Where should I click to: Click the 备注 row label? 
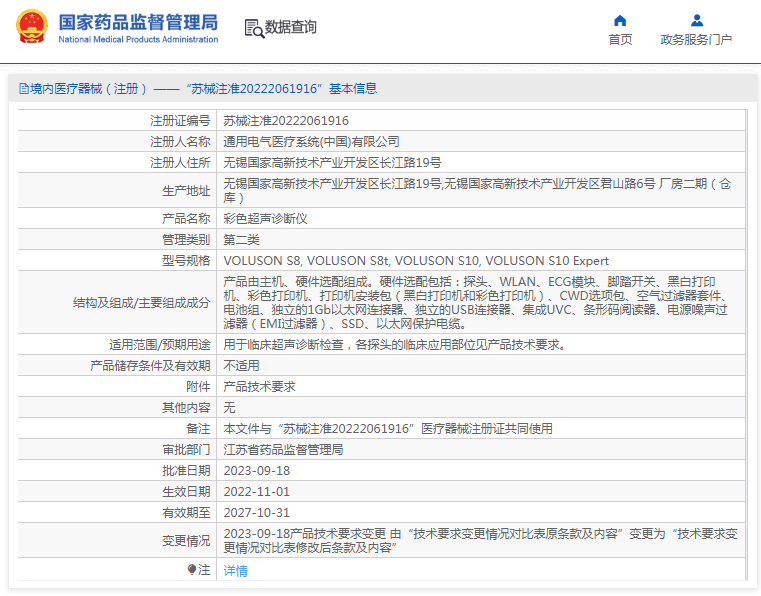pyautogui.click(x=198, y=429)
